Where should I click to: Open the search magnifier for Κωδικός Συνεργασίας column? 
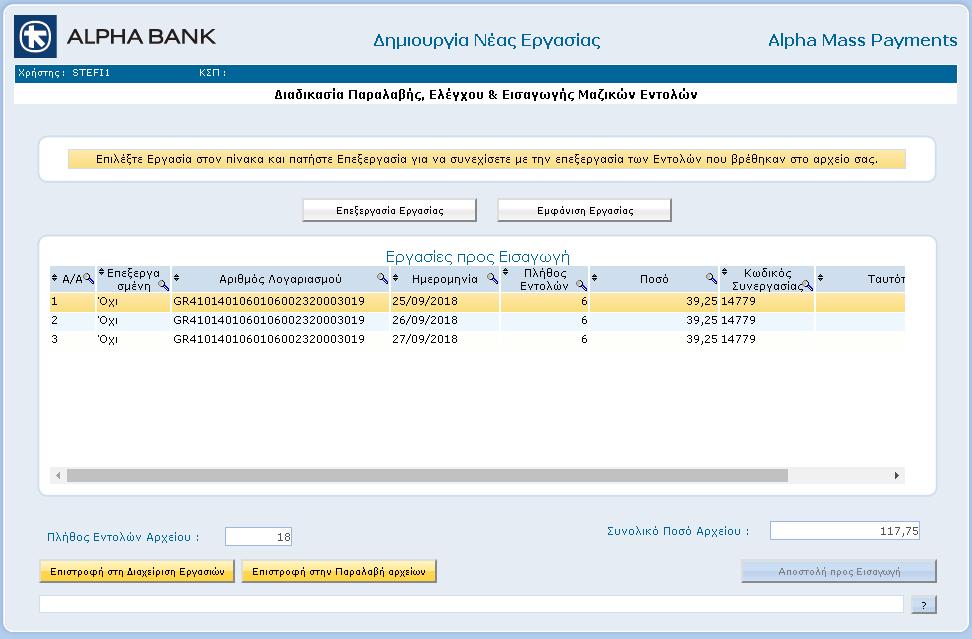(x=807, y=285)
